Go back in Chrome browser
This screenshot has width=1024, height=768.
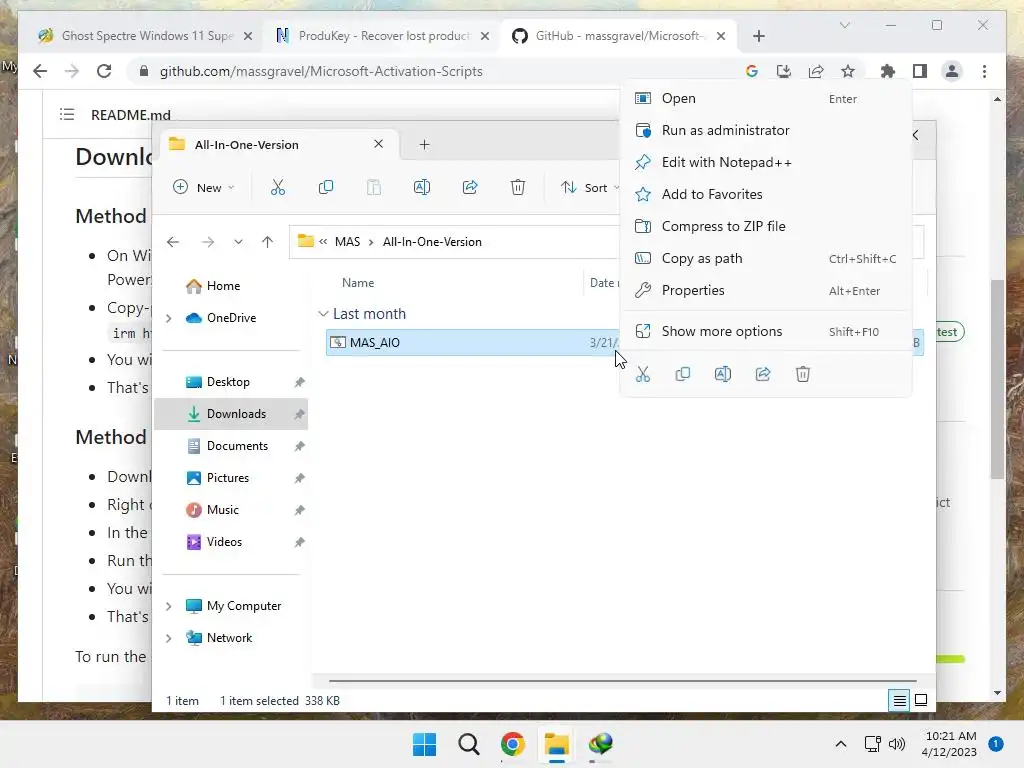tap(40, 71)
